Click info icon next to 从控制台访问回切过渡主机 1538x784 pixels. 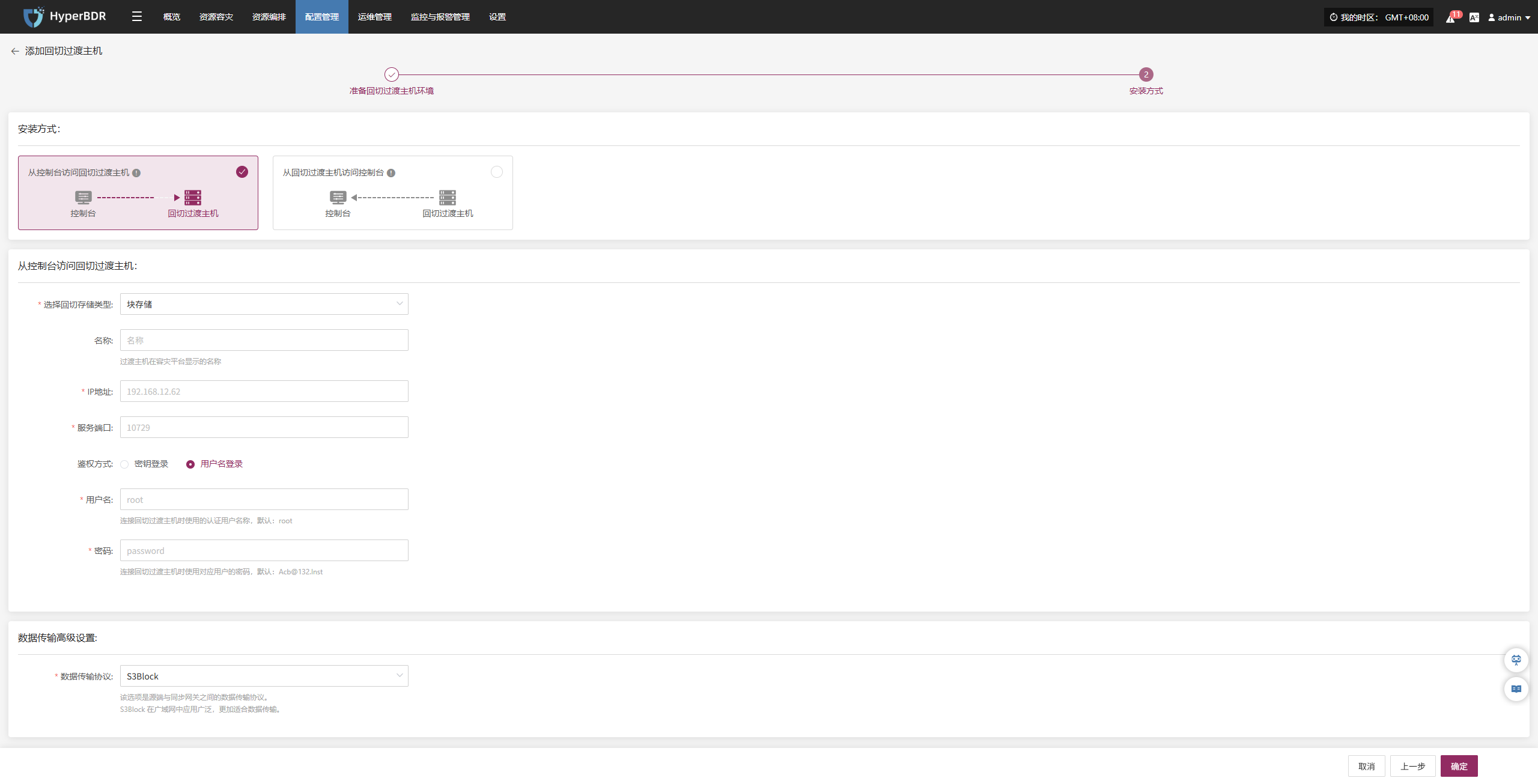point(136,173)
